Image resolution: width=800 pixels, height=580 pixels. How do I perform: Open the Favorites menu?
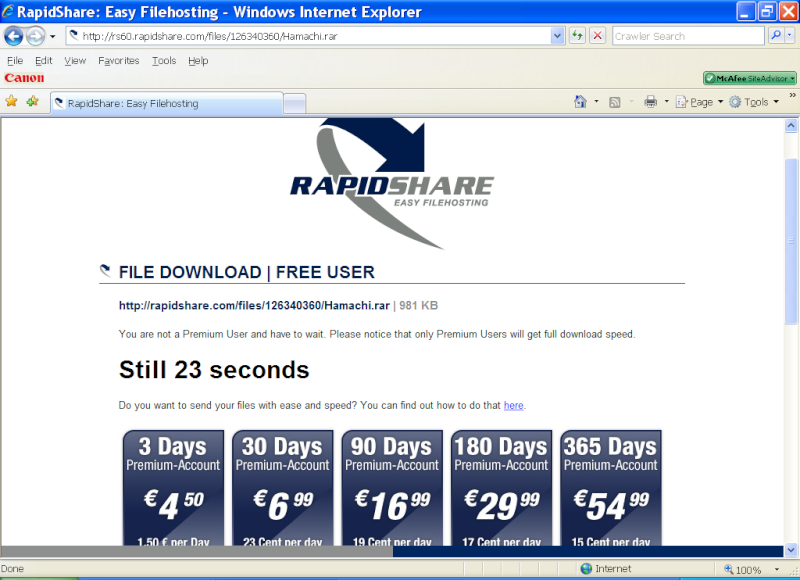pos(118,61)
